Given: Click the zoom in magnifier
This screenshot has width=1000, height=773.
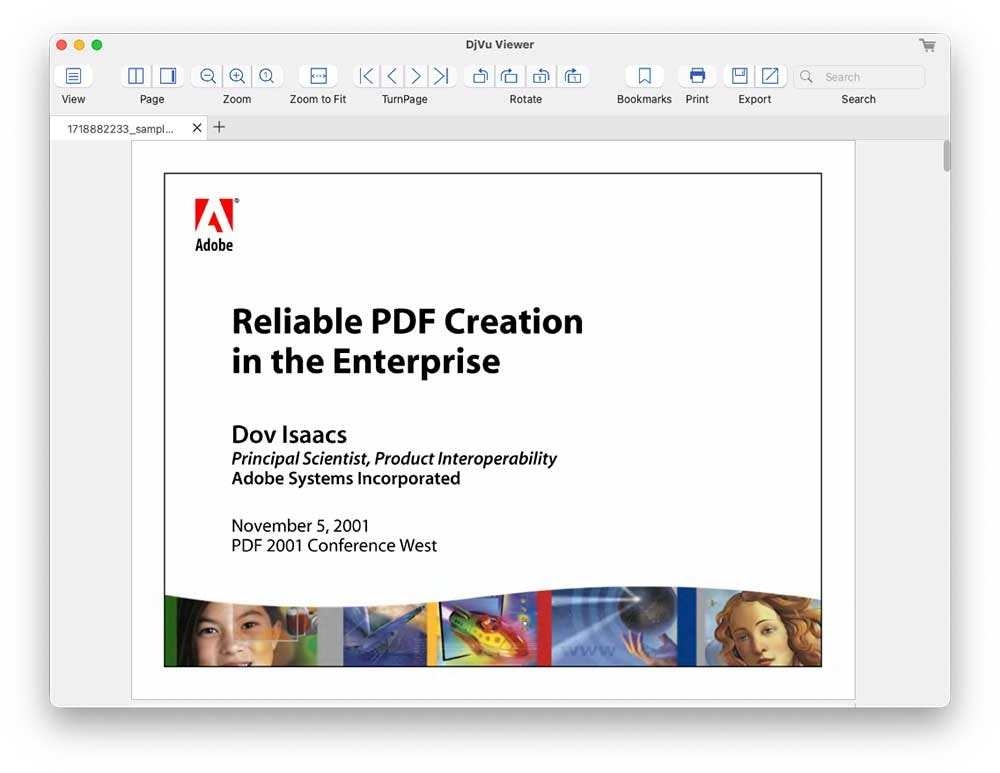Looking at the screenshot, I should 237,77.
